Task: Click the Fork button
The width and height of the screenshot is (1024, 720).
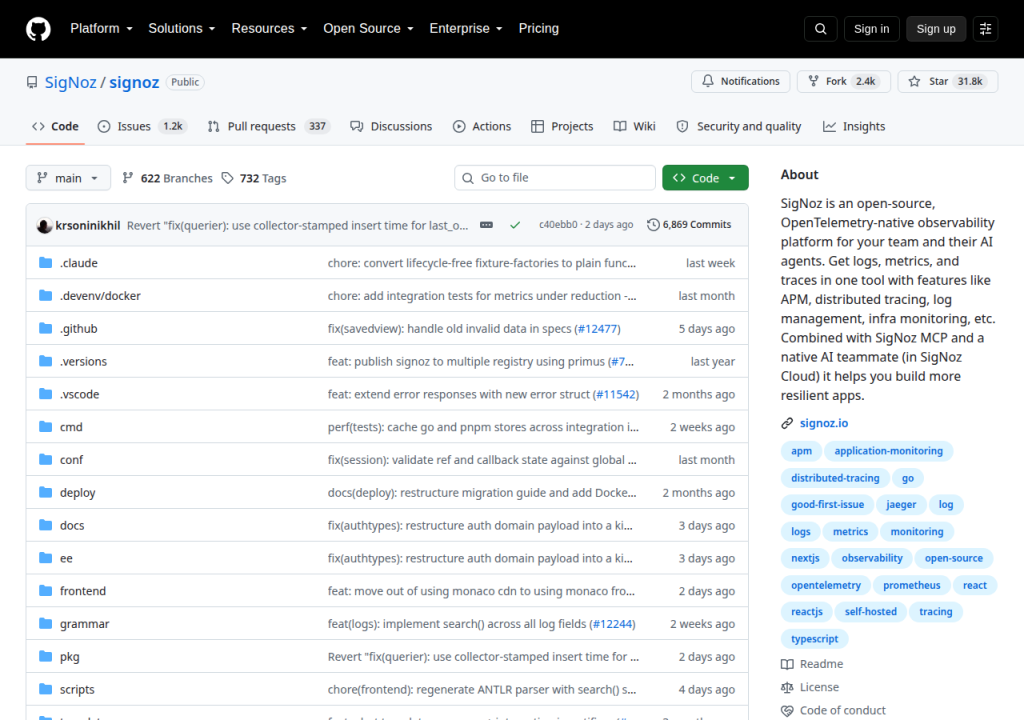Action: [844, 82]
